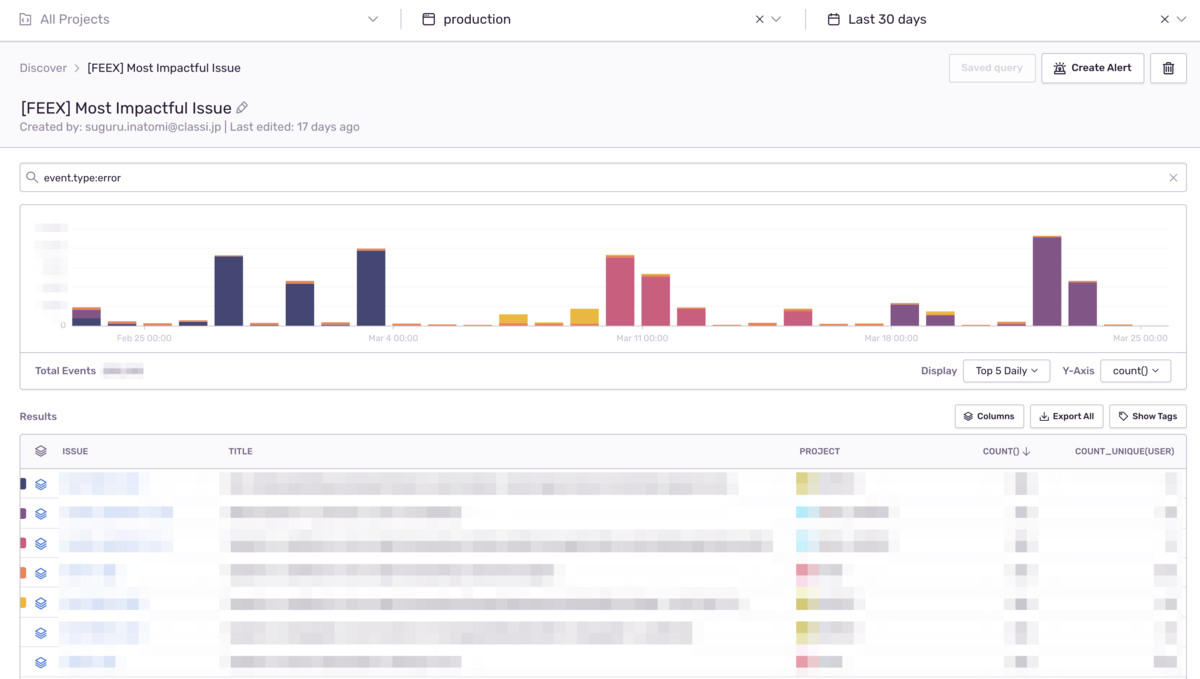Image resolution: width=1200 pixels, height=679 pixels.
Task: Click the tall navy bar near Mar 4
Action: click(x=371, y=288)
